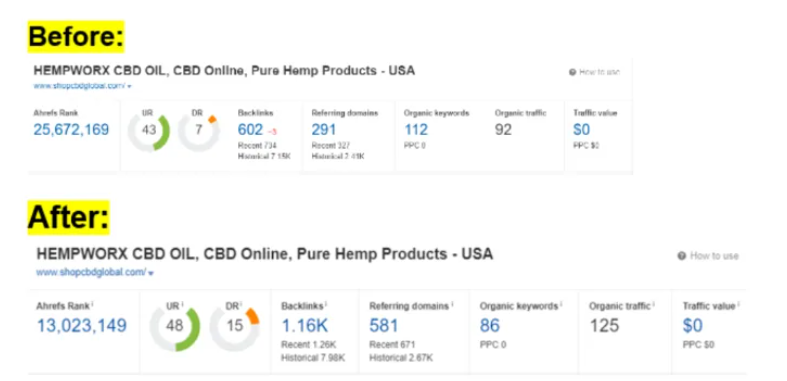Click info icon next to After Ahrefs Rank
This screenshot has width=787, height=381.
coord(93,304)
